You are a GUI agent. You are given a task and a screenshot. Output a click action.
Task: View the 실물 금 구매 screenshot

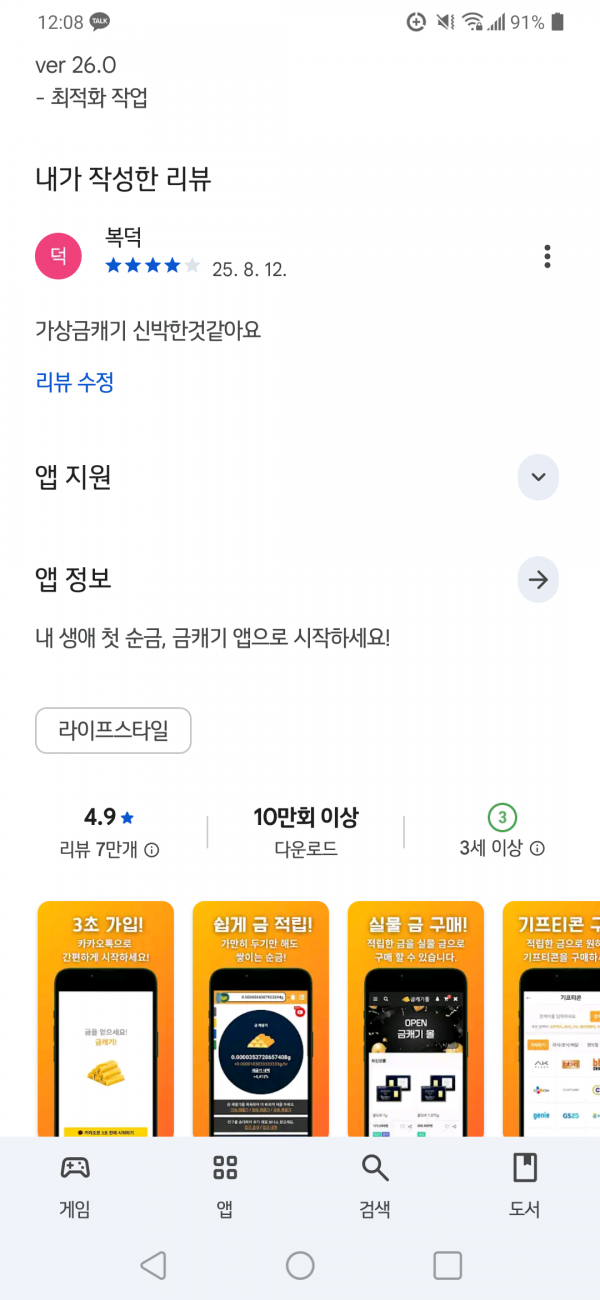click(415, 1018)
